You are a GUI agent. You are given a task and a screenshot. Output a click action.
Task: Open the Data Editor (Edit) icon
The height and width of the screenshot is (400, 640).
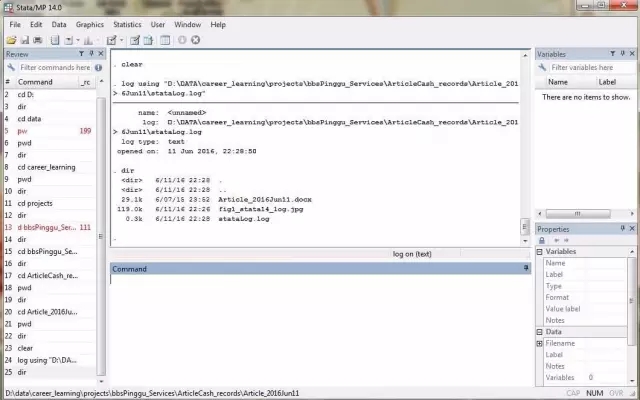coord(135,40)
